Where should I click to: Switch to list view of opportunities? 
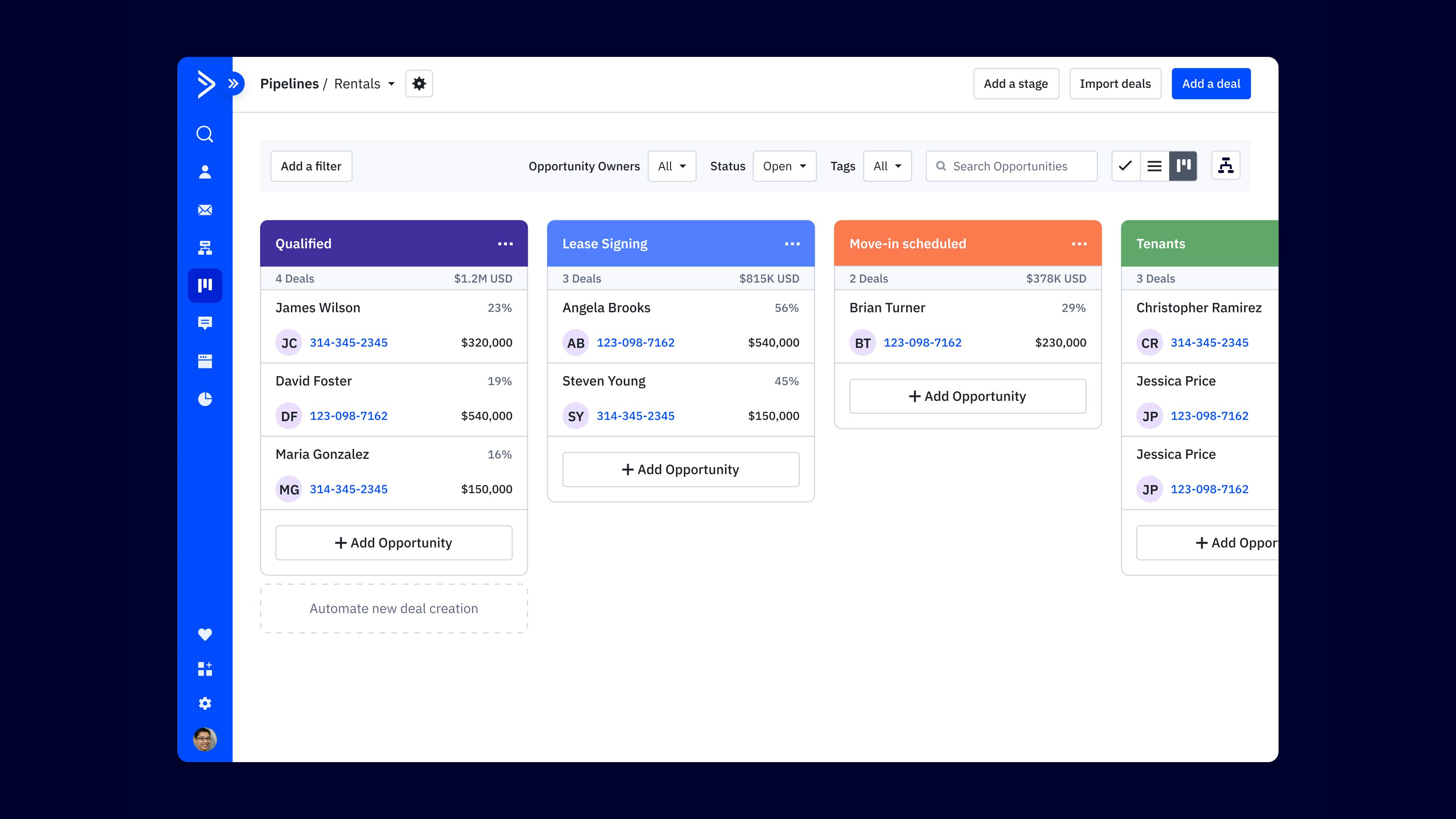(1154, 166)
